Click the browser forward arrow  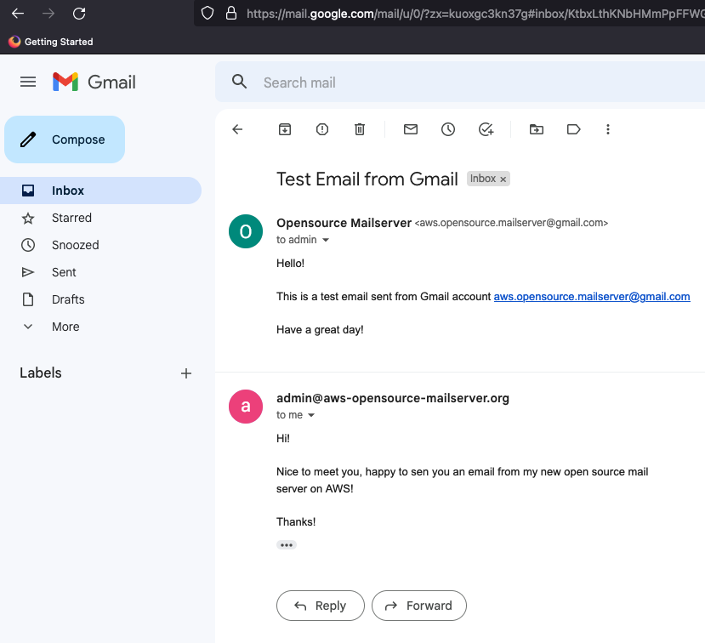(48, 14)
